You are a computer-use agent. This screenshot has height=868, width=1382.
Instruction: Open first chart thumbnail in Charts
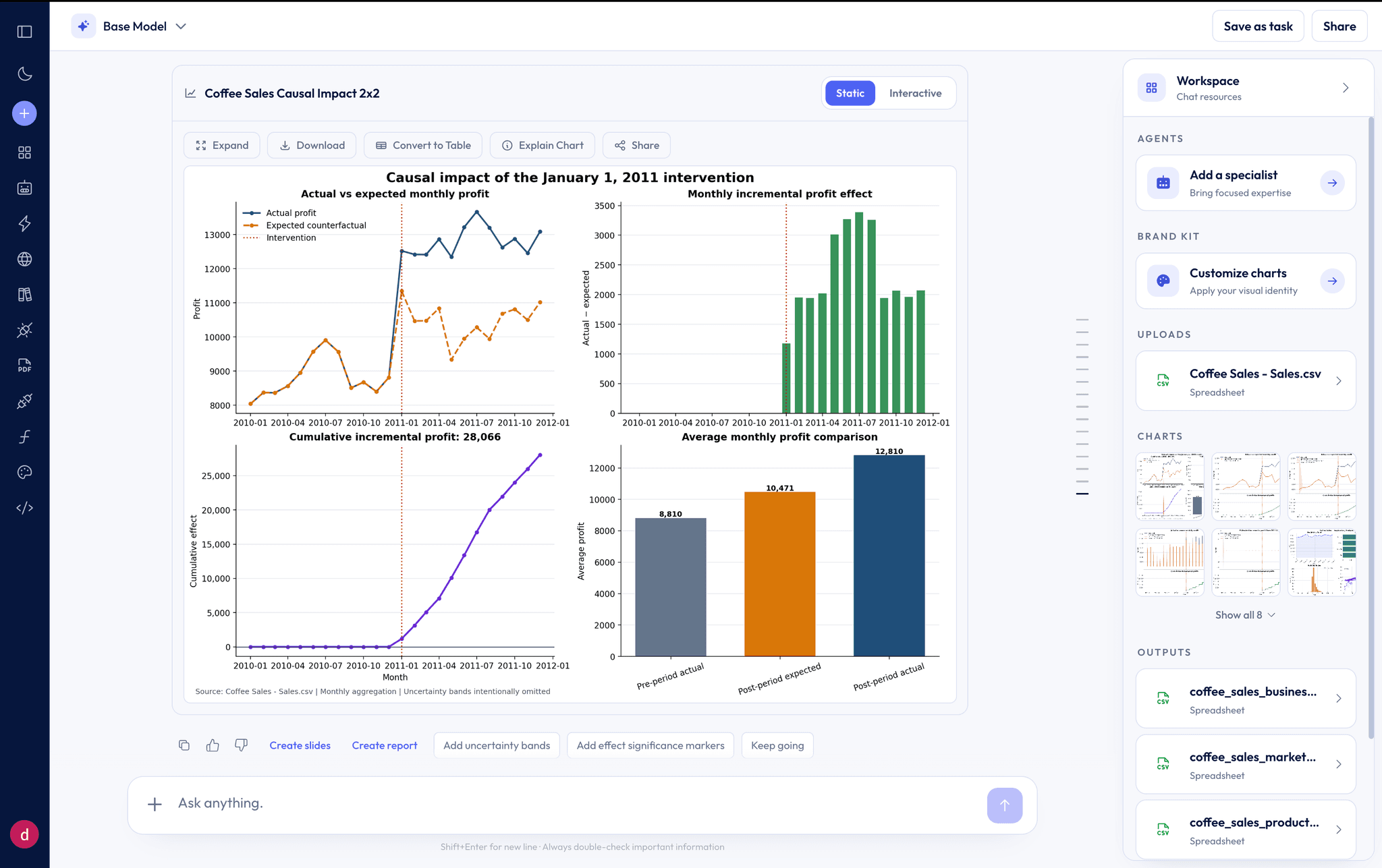coord(1169,486)
